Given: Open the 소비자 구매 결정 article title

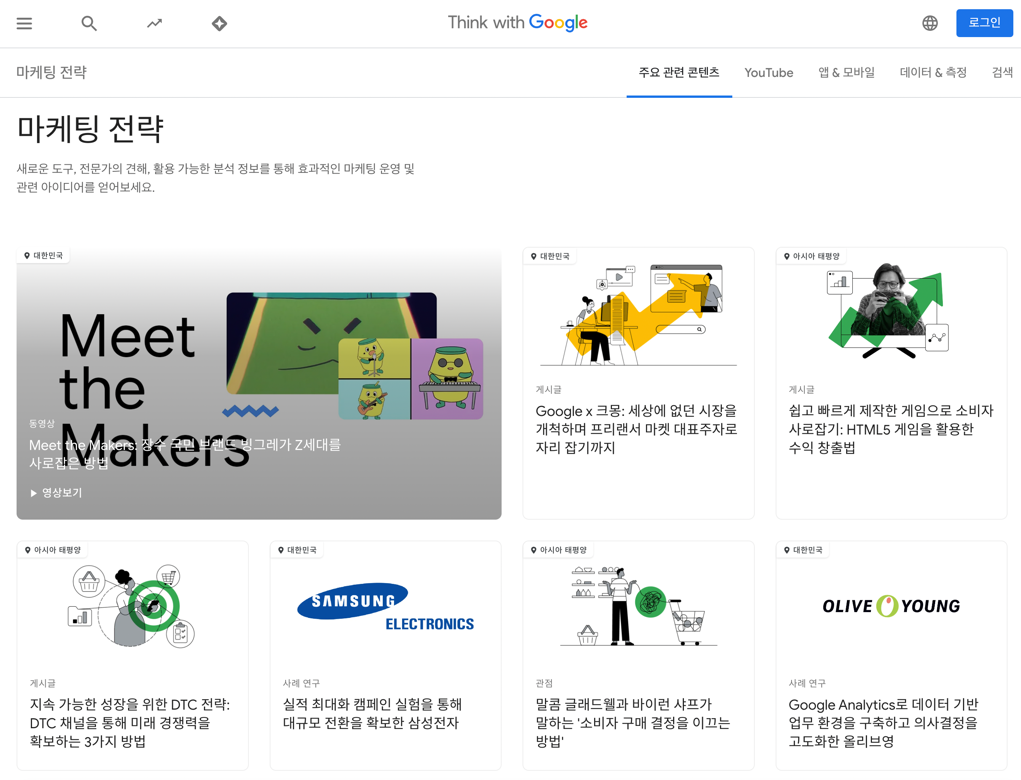Looking at the screenshot, I should [x=632, y=723].
